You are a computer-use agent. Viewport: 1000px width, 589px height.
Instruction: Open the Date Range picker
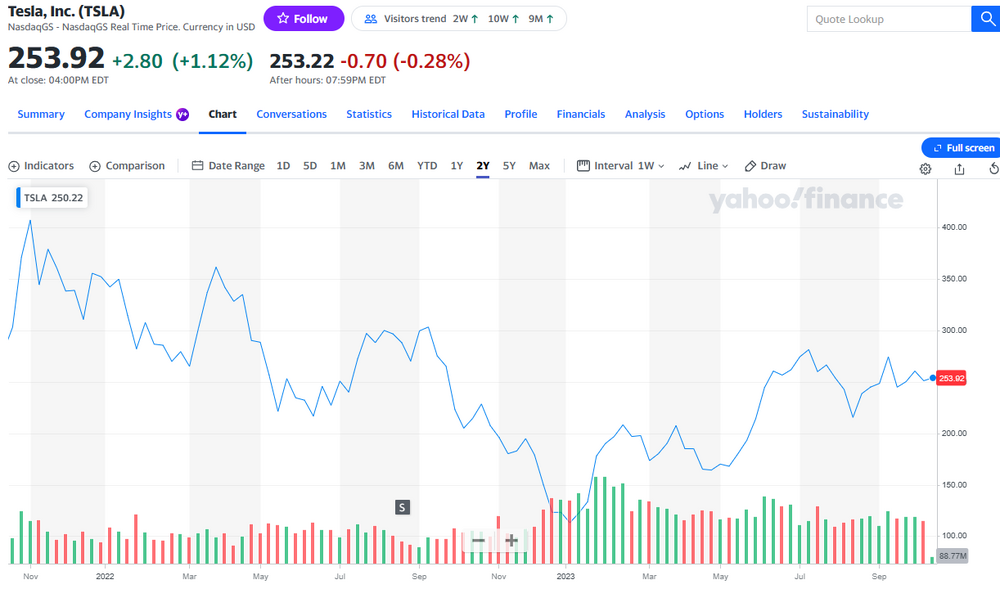(x=228, y=166)
